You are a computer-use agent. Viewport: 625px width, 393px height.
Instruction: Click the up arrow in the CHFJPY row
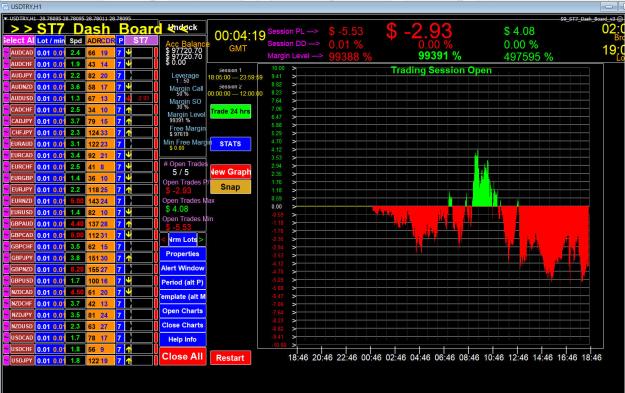(x=129, y=132)
